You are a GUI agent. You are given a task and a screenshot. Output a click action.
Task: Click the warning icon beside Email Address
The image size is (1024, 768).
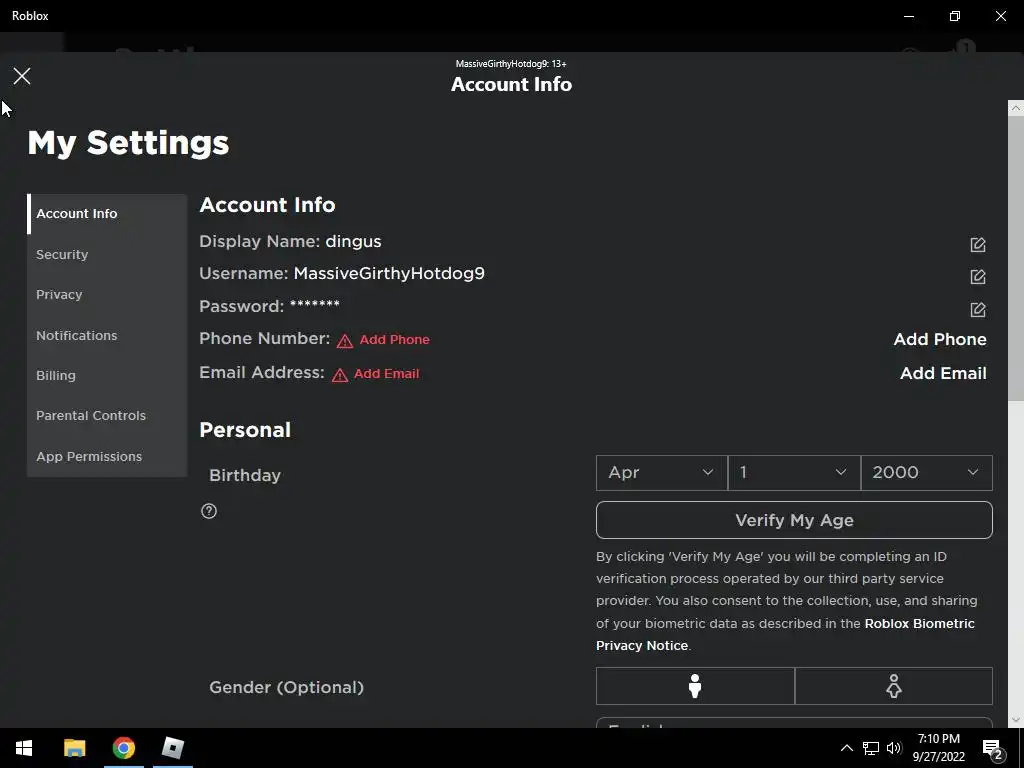[x=340, y=375]
